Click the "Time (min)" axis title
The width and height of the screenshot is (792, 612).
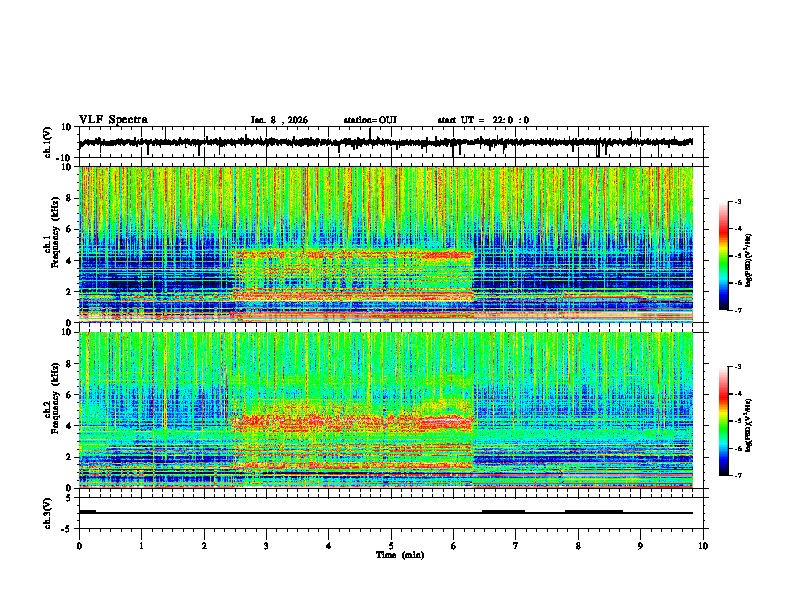tap(400, 555)
